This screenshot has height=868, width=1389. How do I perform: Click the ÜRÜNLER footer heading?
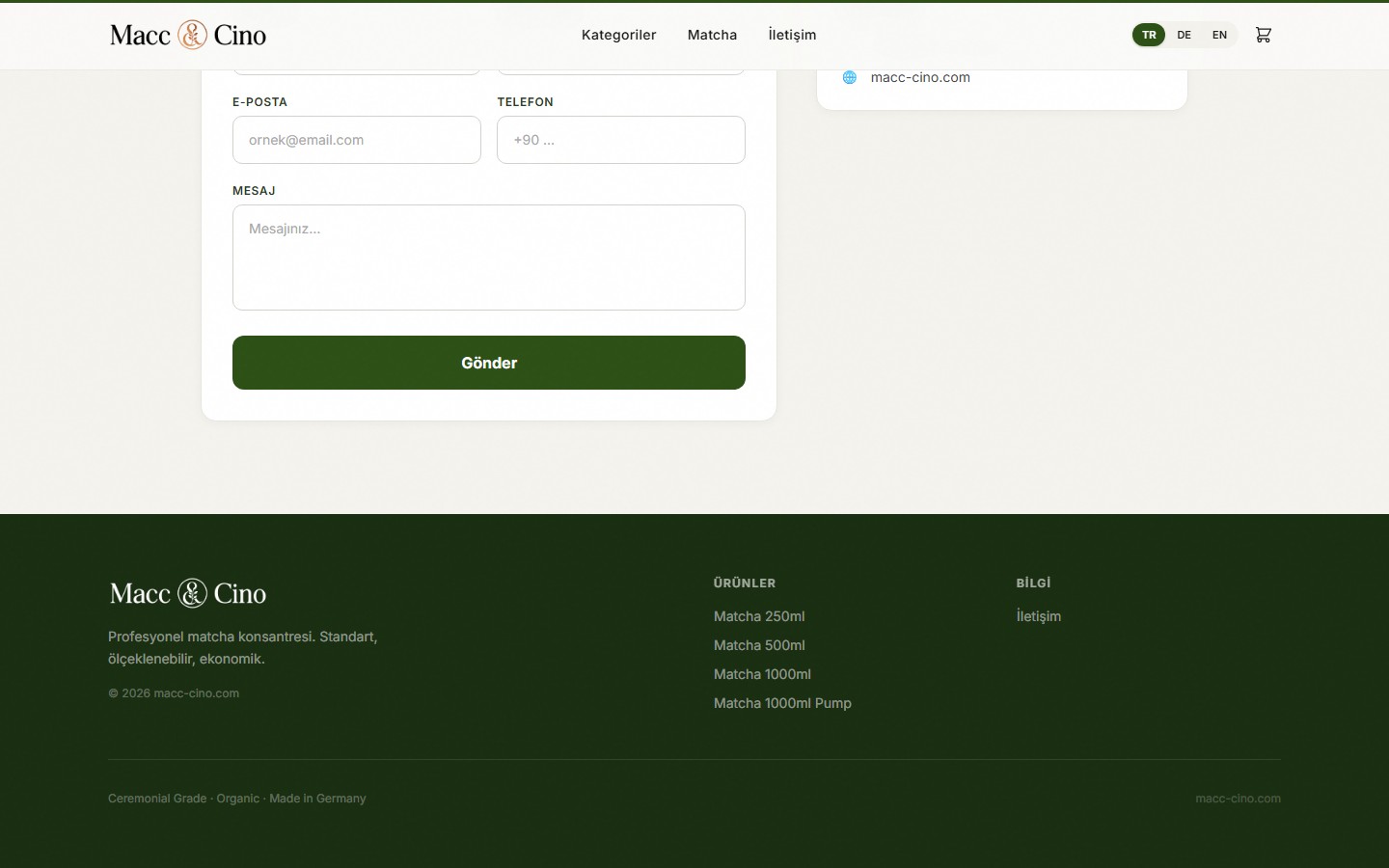745,583
